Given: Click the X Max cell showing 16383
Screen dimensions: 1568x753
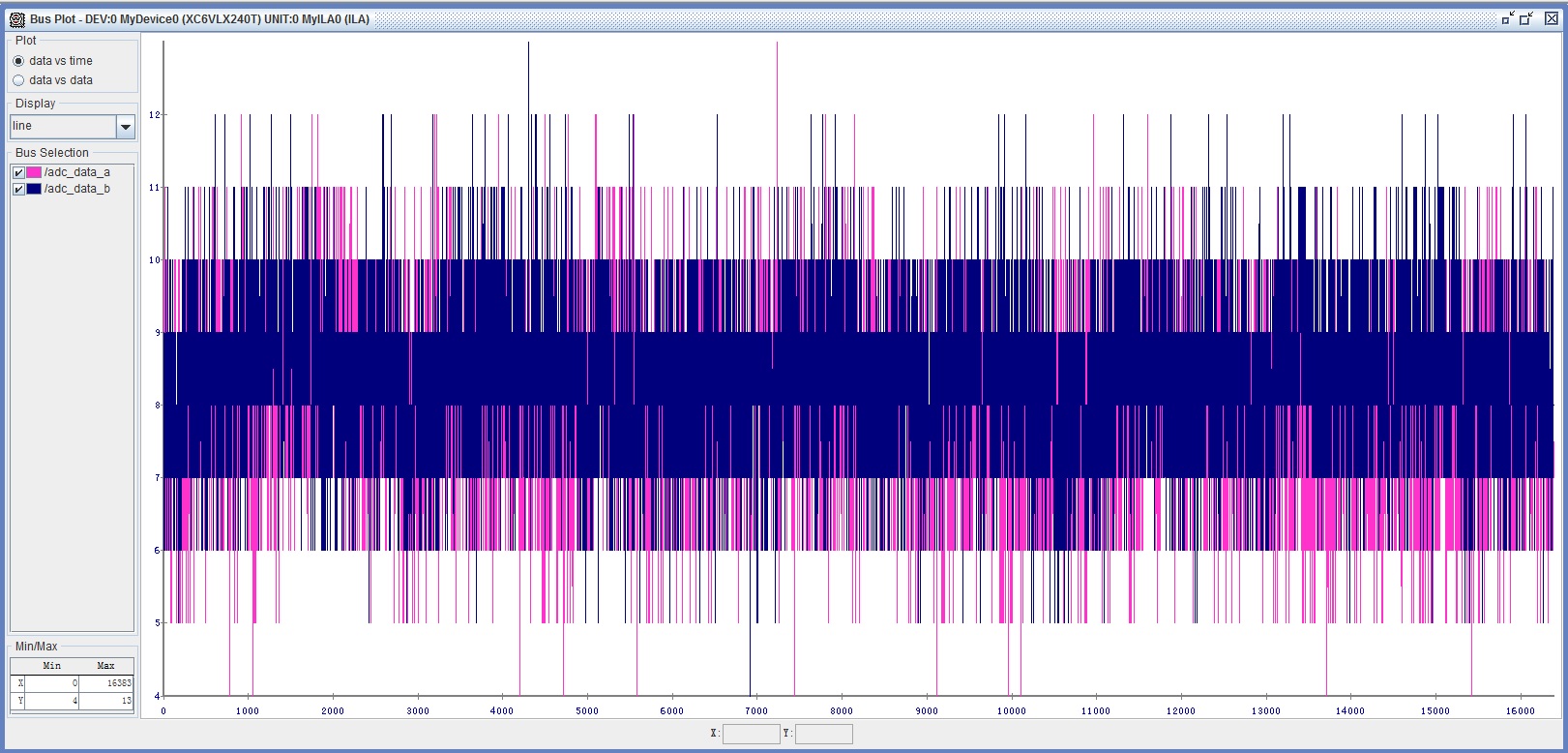Looking at the screenshot, I should 105,683.
